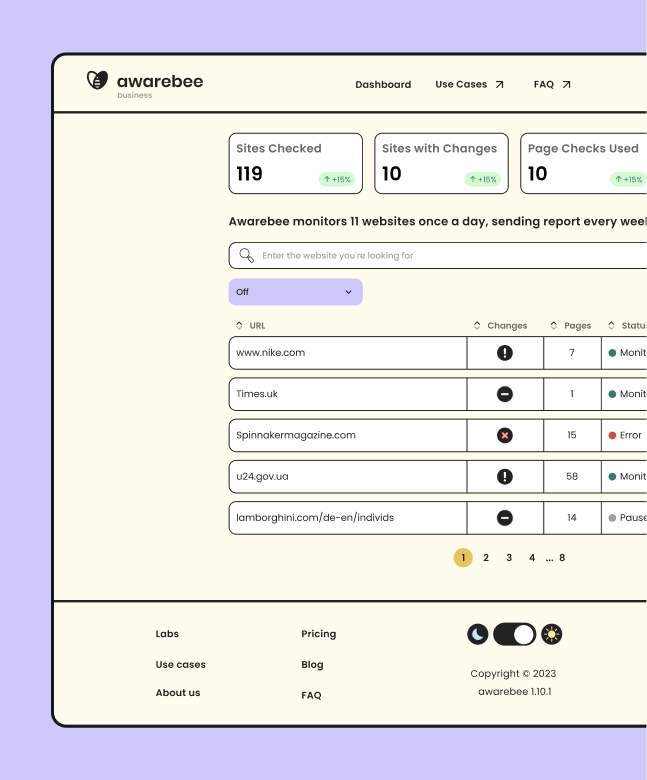Click the pages value 1 for Times.uk
647x780 pixels.
point(572,394)
